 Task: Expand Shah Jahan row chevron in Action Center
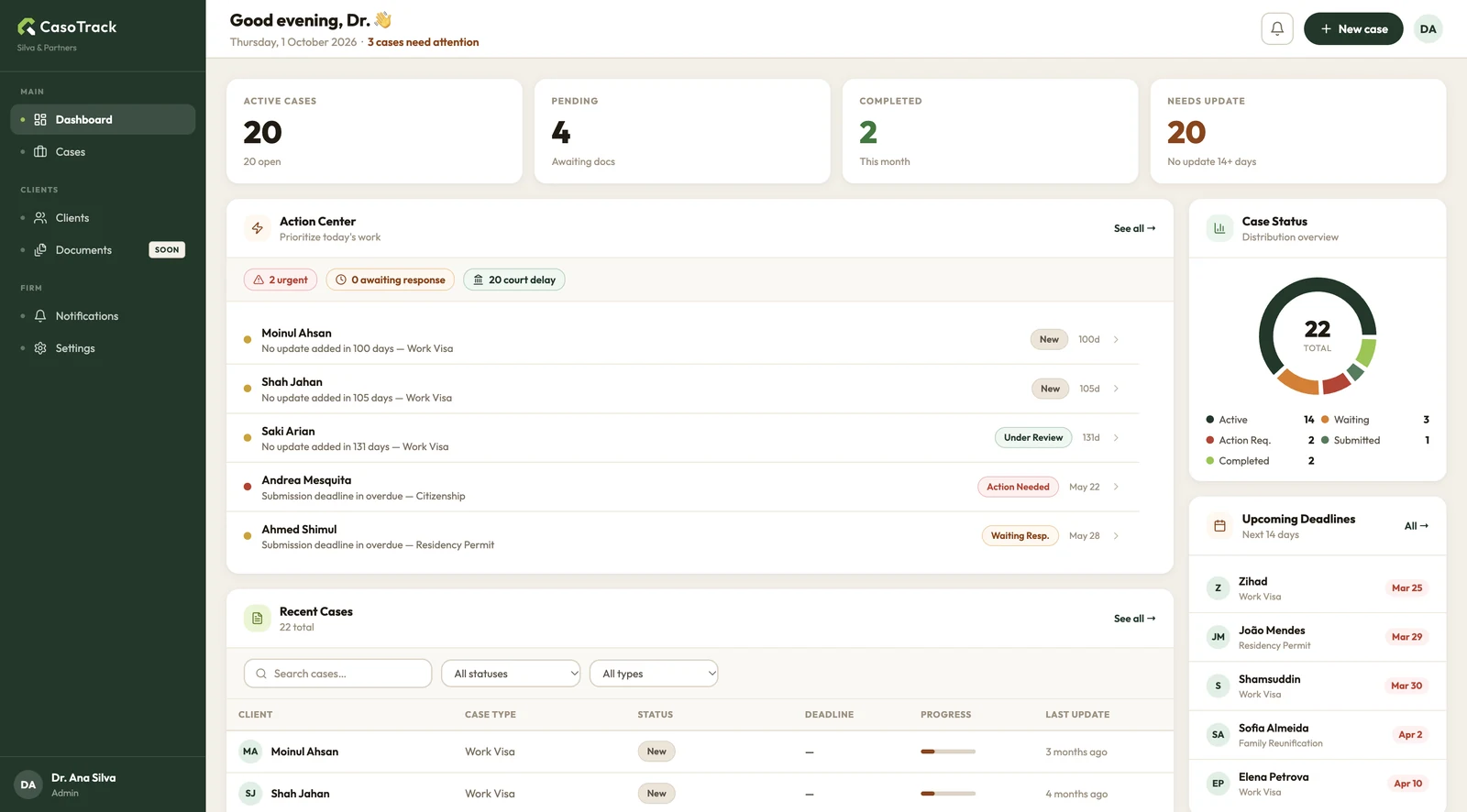point(1116,389)
